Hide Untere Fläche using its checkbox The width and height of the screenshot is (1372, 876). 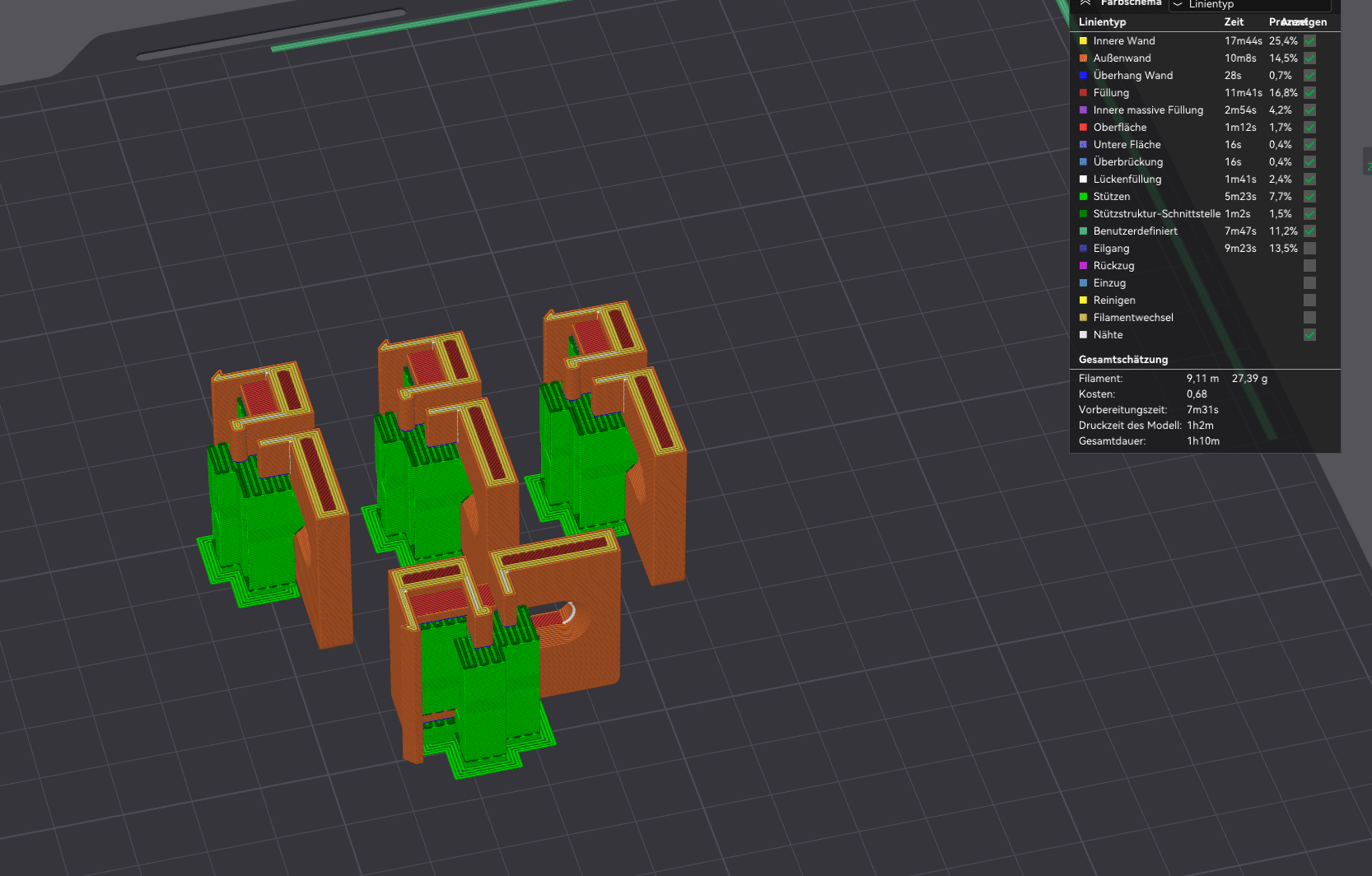(x=1309, y=144)
